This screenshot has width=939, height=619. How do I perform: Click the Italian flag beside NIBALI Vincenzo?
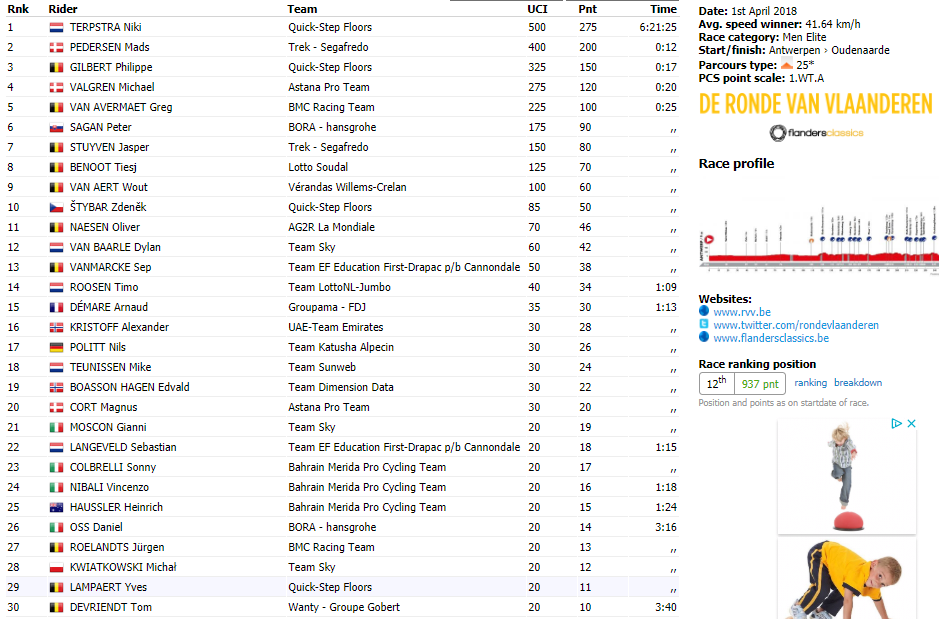[56, 487]
